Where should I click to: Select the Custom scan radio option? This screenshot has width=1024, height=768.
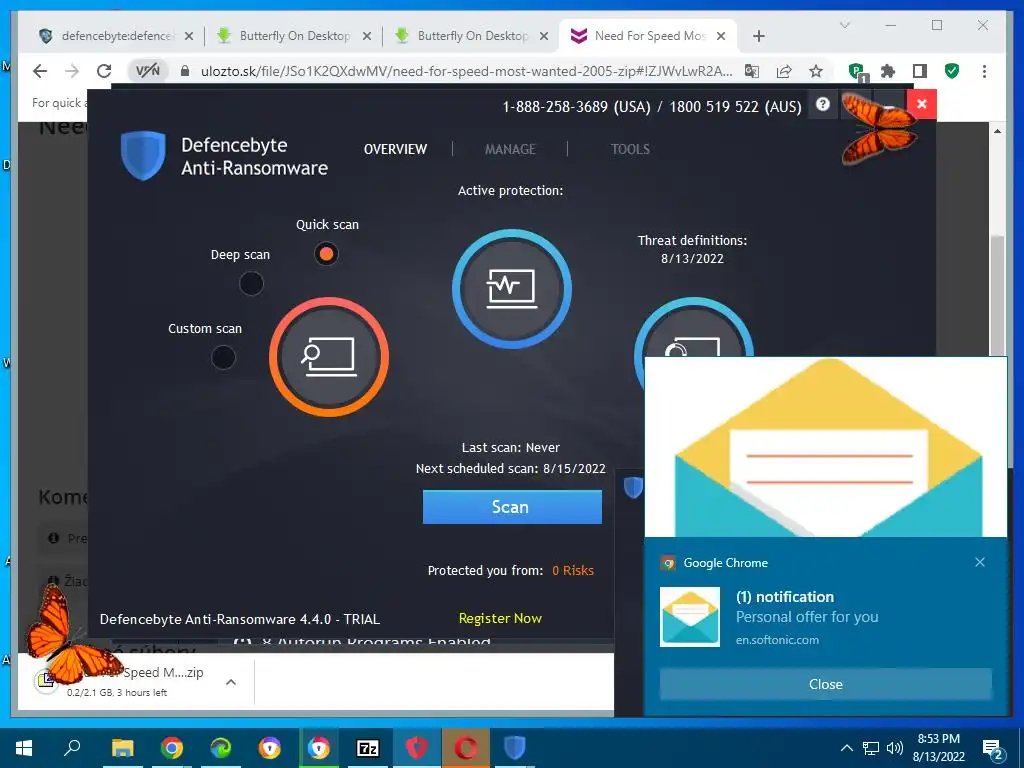(x=223, y=357)
